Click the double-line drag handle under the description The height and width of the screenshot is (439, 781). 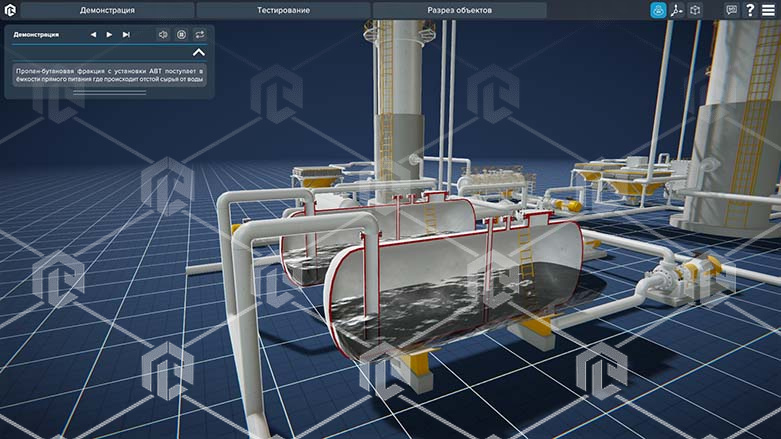click(x=110, y=92)
